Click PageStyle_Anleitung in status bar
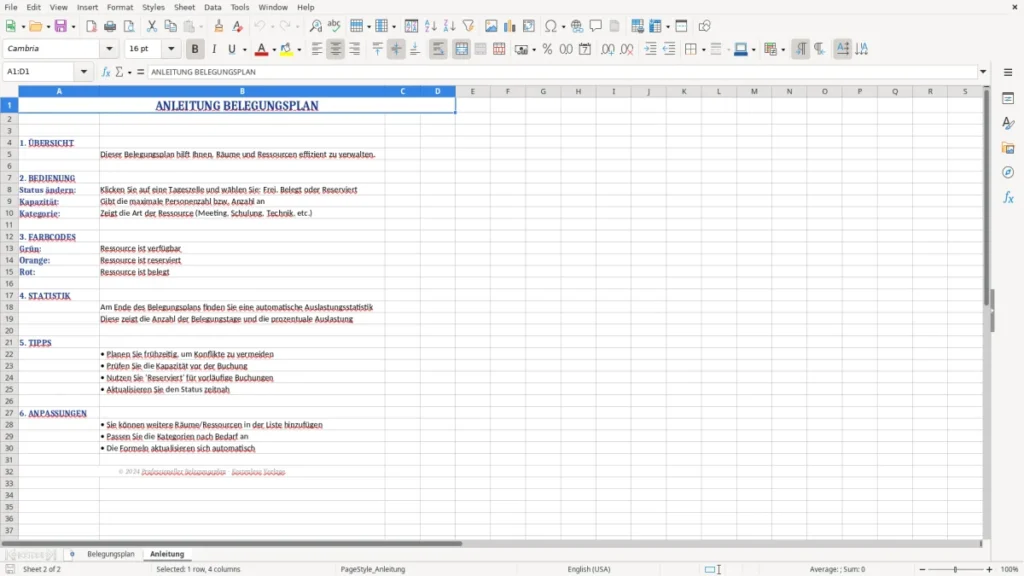Viewport: 1024px width, 576px height. [372, 569]
